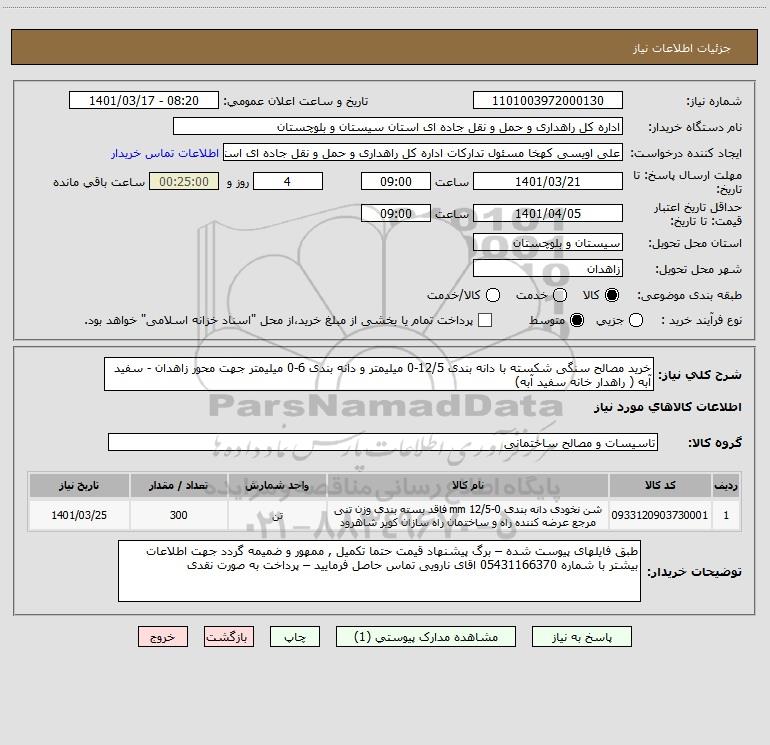Select the کالا/خدمت radio button
Image resolution: width=770 pixels, height=745 pixels.
coord(493,295)
